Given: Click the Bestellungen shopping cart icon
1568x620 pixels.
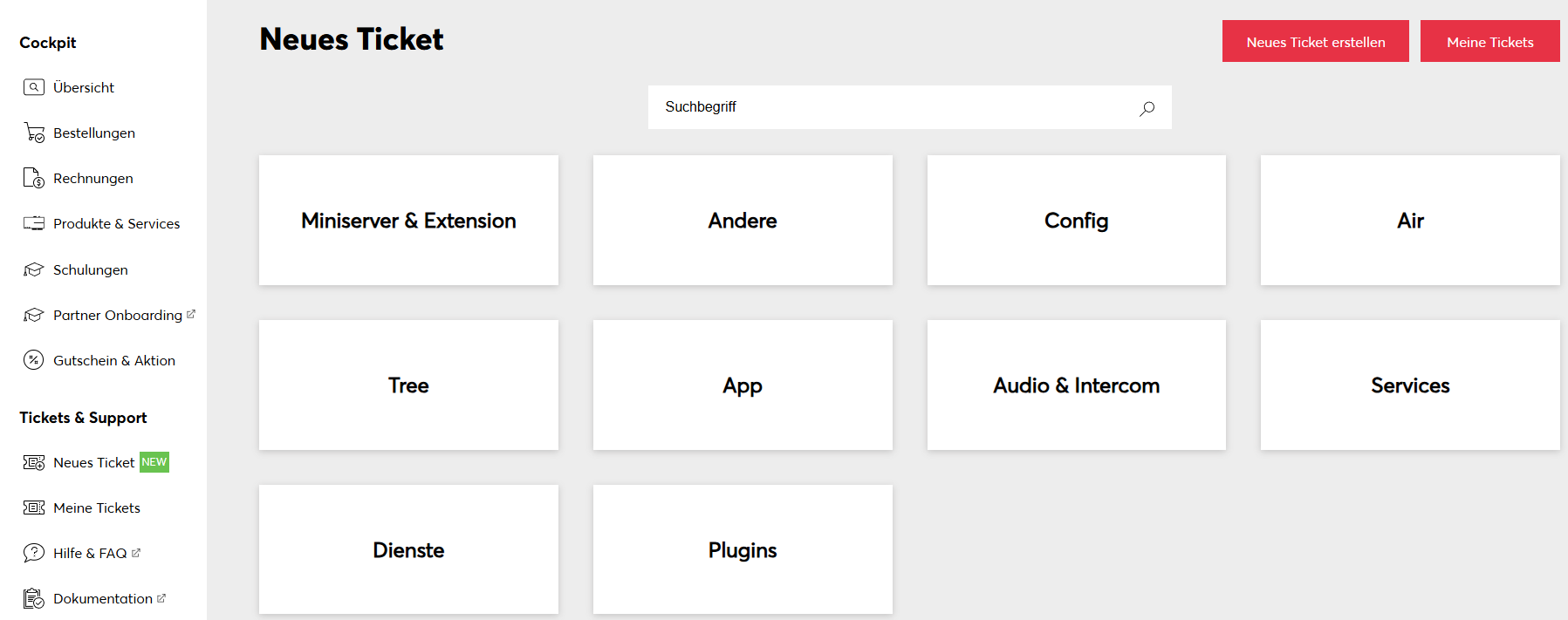Looking at the screenshot, I should 34,133.
